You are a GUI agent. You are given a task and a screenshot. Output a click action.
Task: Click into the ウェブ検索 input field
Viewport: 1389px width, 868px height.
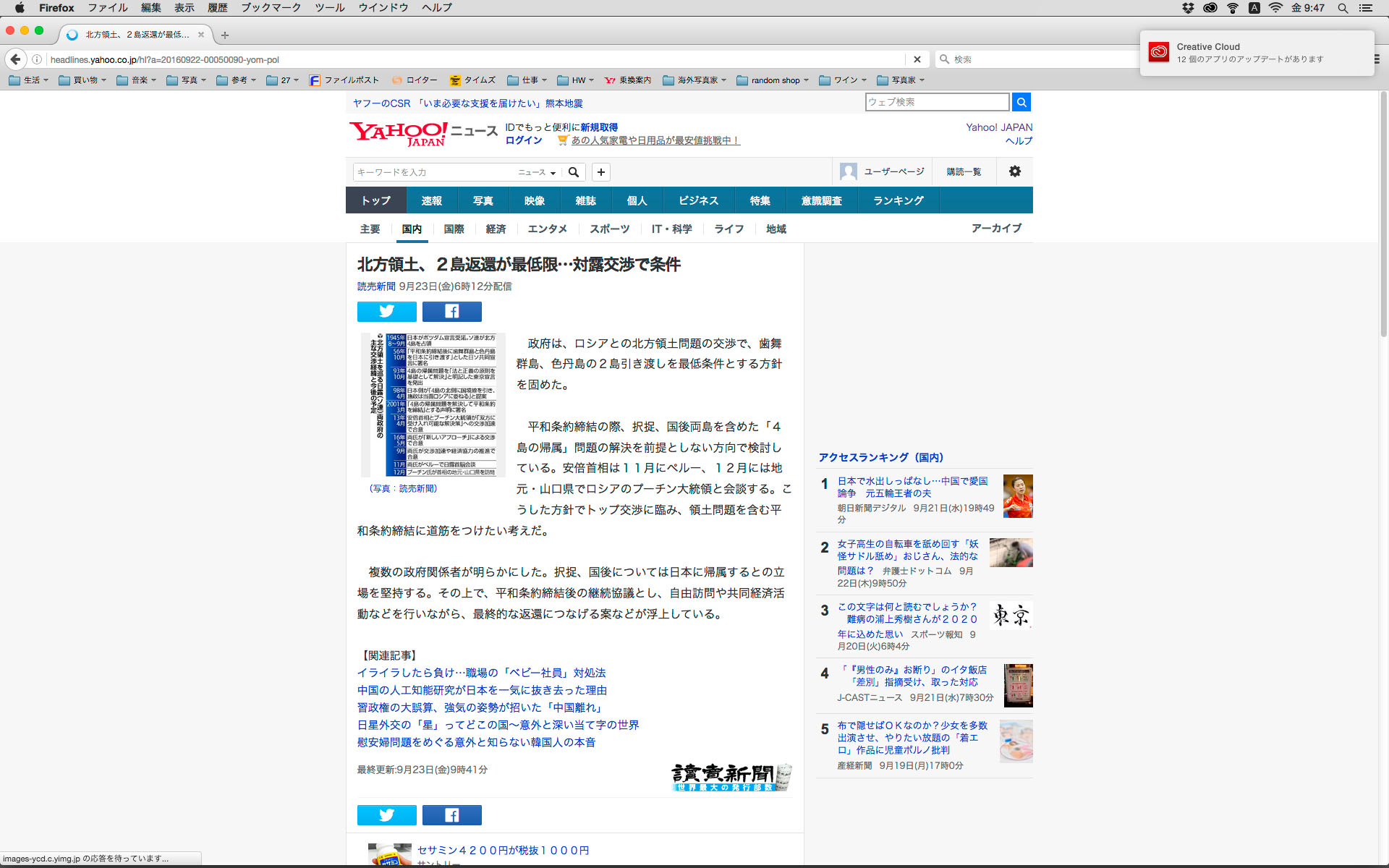point(936,102)
